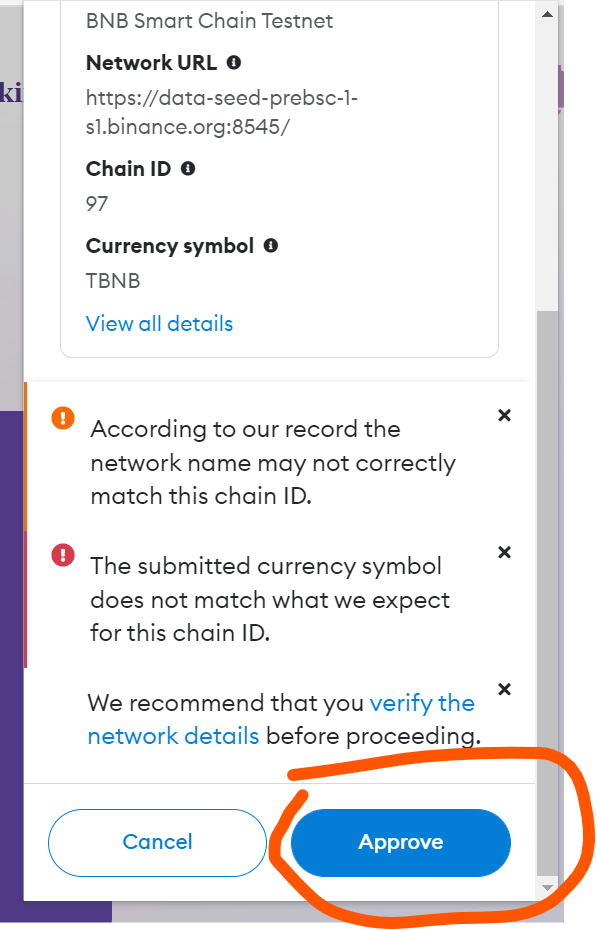Click the Chain ID info icon

pyautogui.click(x=188, y=168)
